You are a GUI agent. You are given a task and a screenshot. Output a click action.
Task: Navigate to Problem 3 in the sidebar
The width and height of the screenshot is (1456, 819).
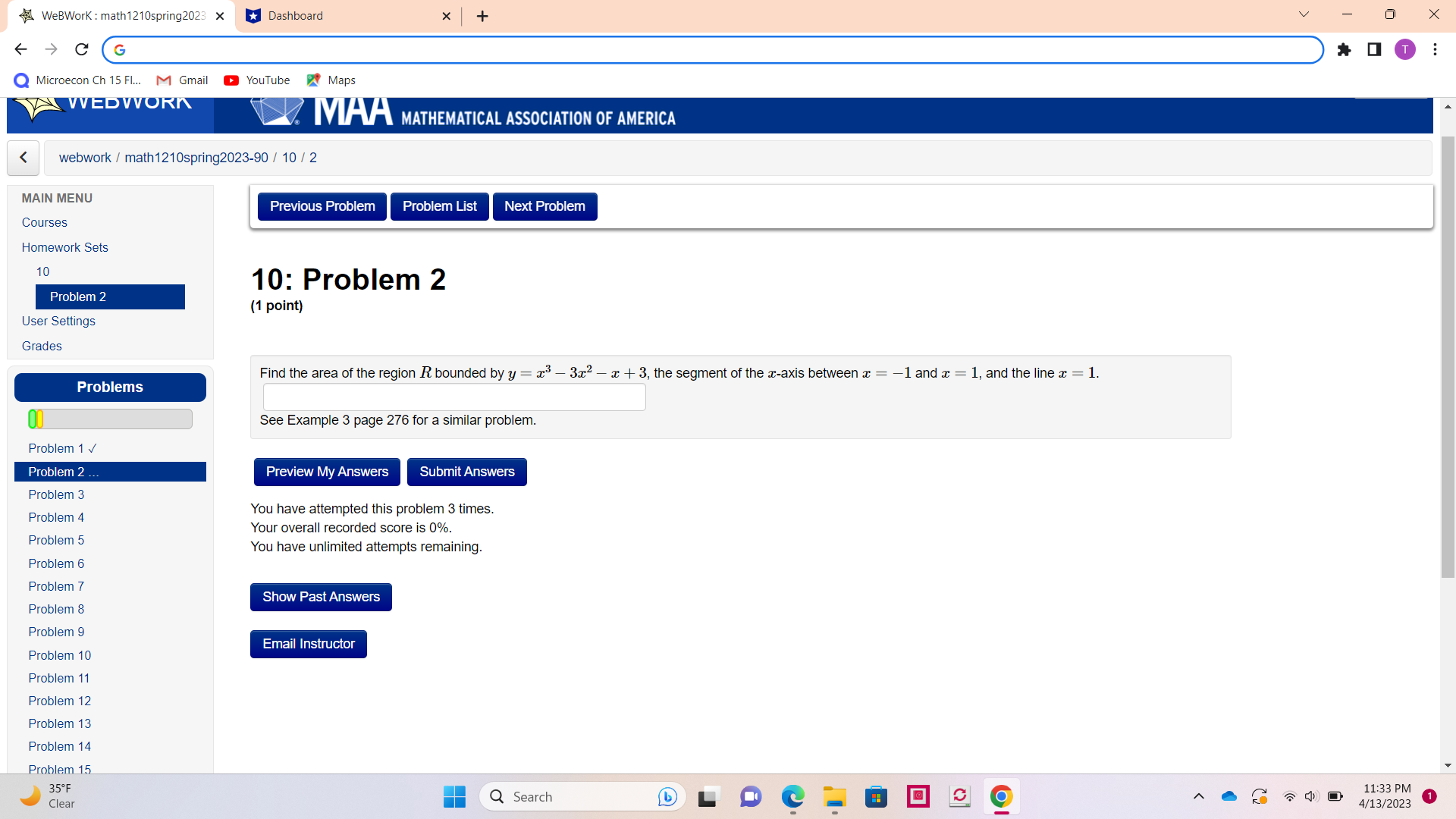[56, 494]
